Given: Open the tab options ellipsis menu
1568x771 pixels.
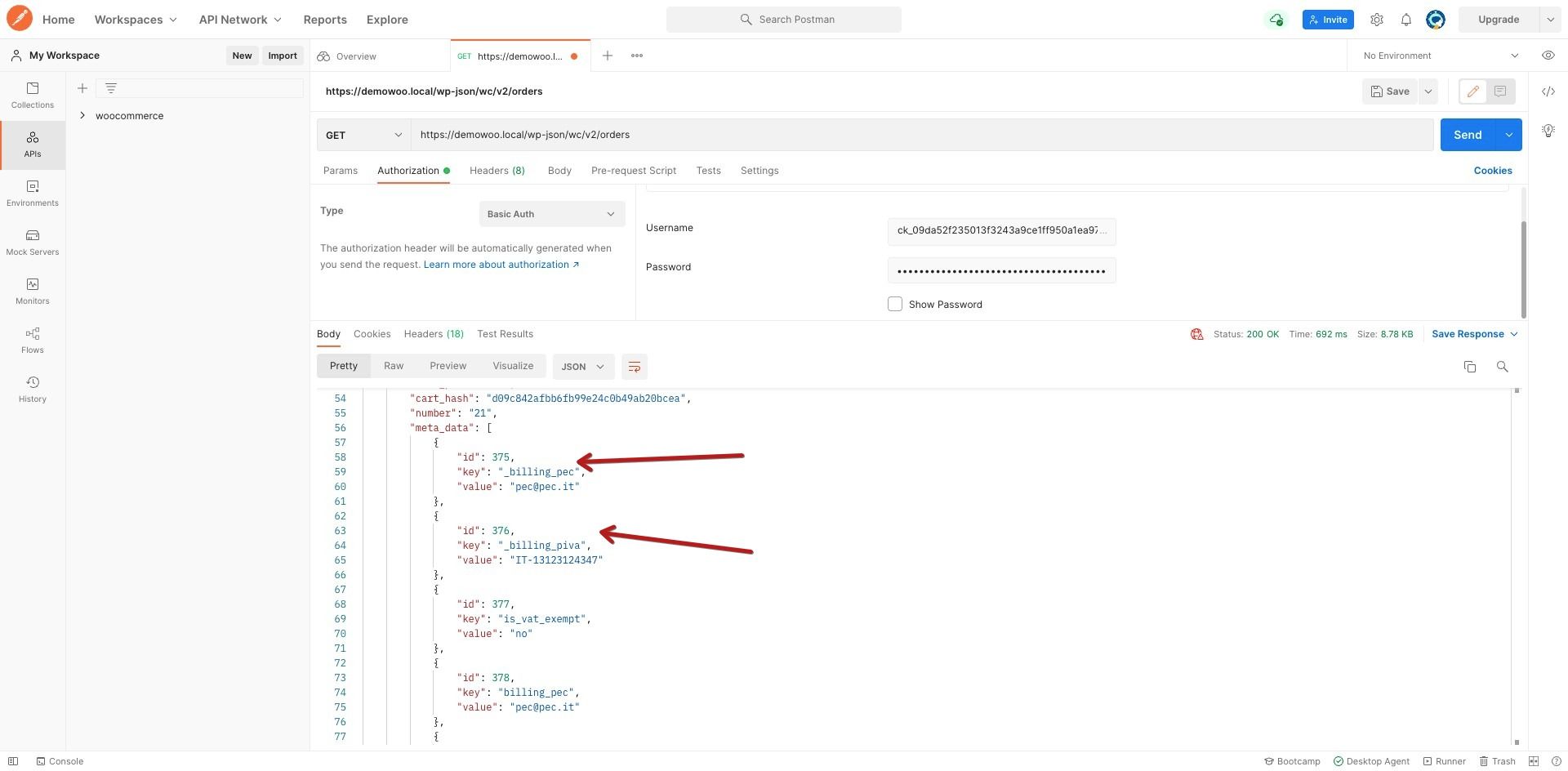Looking at the screenshot, I should click(637, 56).
